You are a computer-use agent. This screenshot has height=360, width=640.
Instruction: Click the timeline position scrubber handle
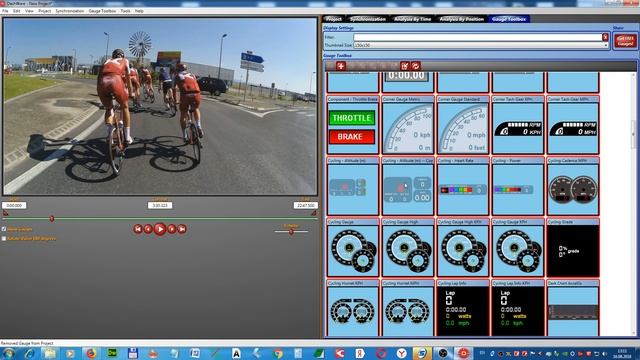(52, 219)
